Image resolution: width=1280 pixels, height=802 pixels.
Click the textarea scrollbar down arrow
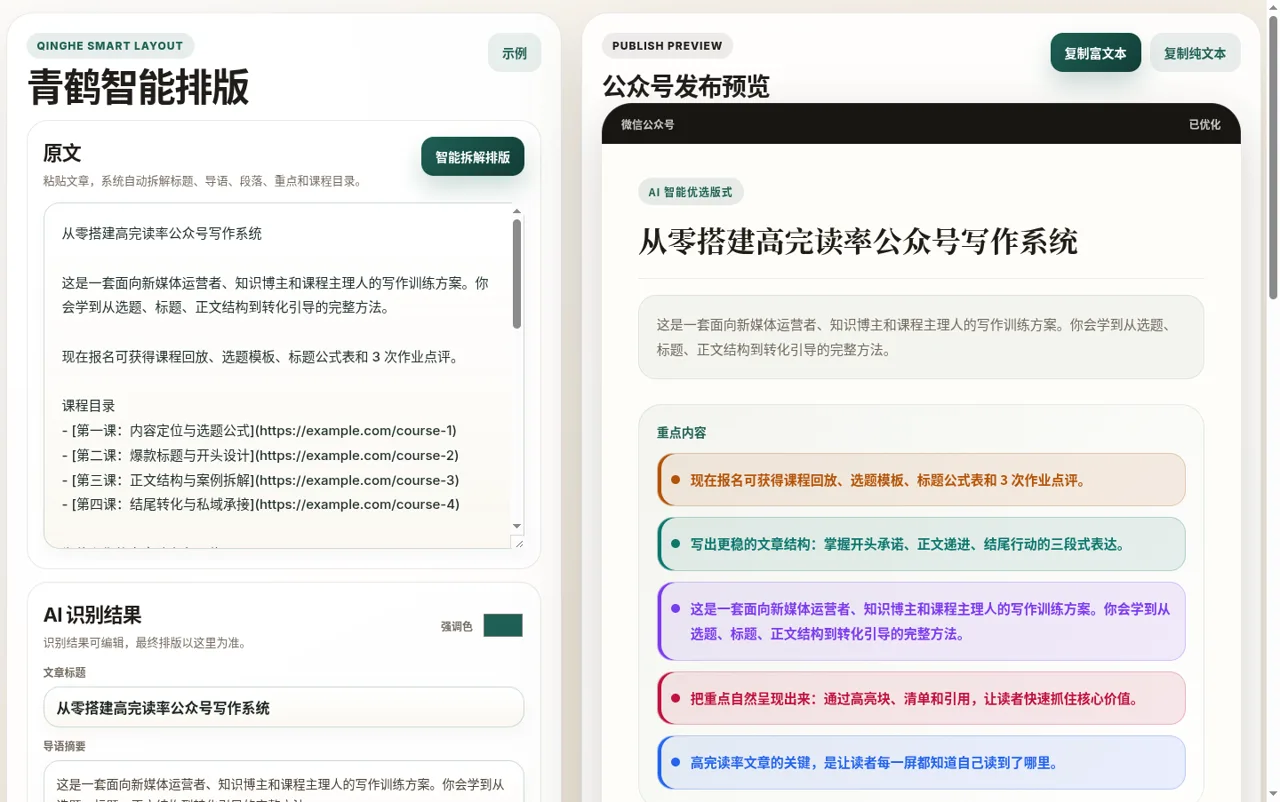click(517, 526)
